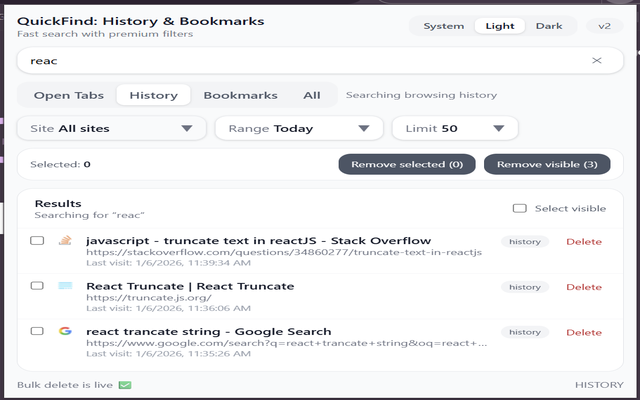Click the Selected: 0 counter text
Screen dimensions: 640x400
(60, 164)
